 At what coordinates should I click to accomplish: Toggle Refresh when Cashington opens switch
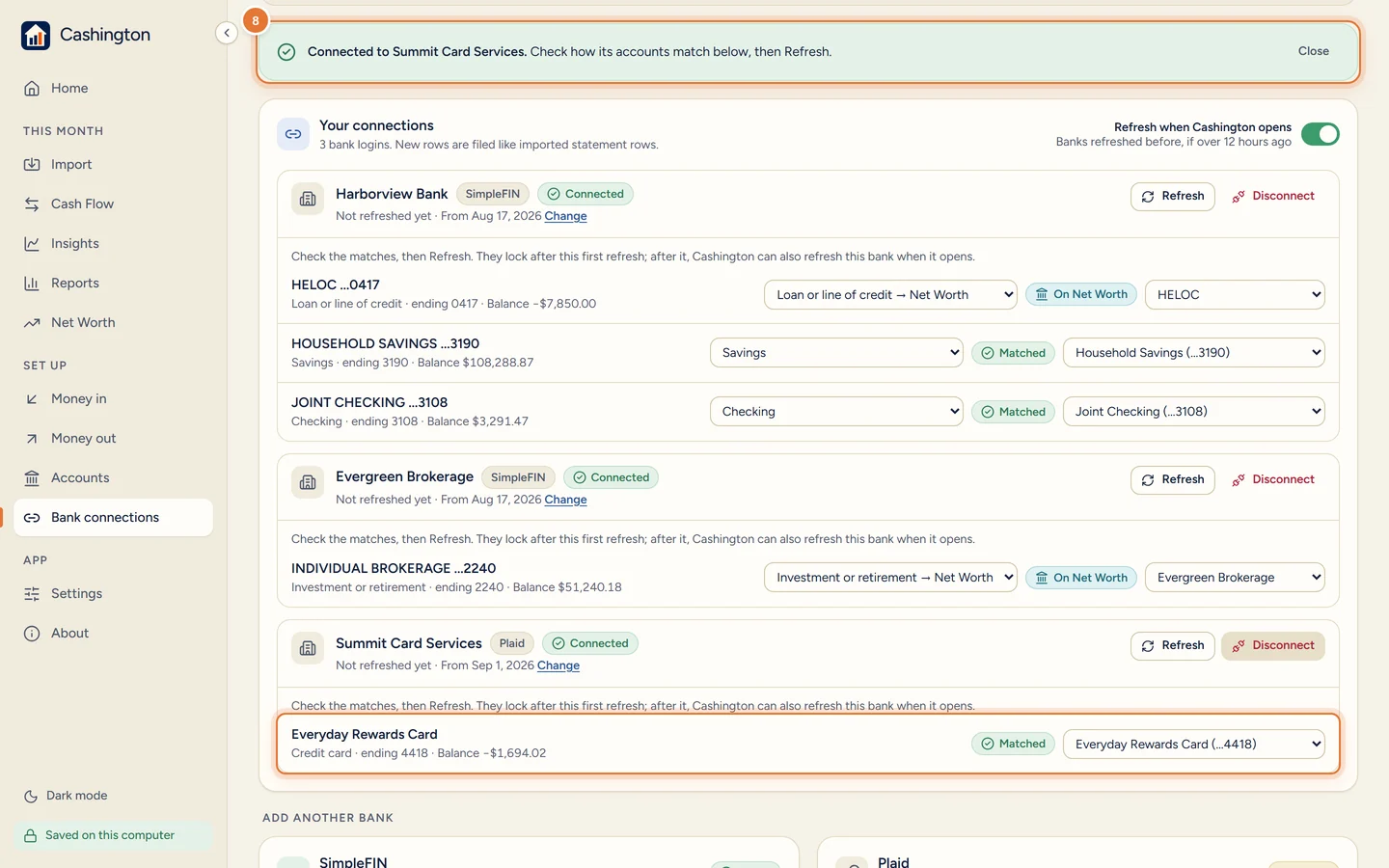pos(1320,134)
